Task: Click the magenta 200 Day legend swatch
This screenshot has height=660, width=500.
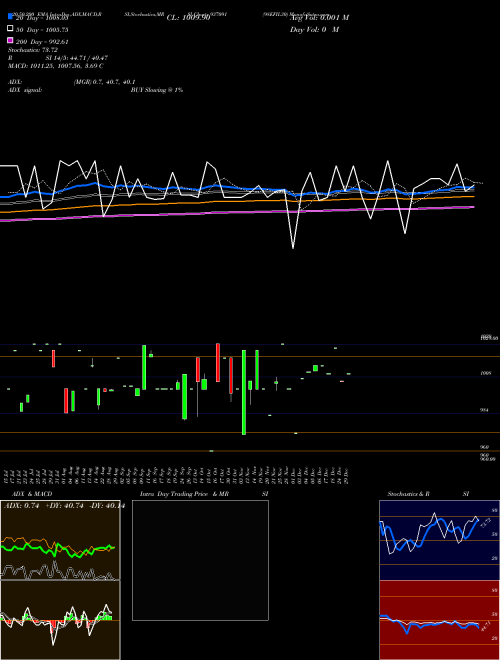Action: [11, 40]
